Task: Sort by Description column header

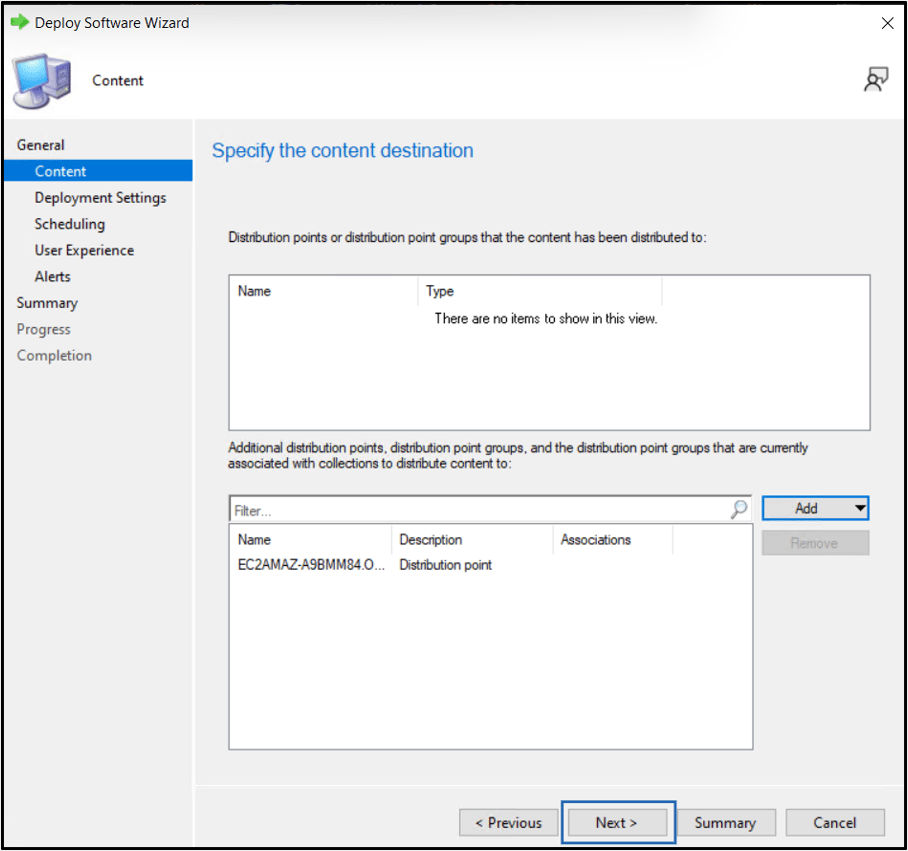Action: tap(472, 540)
